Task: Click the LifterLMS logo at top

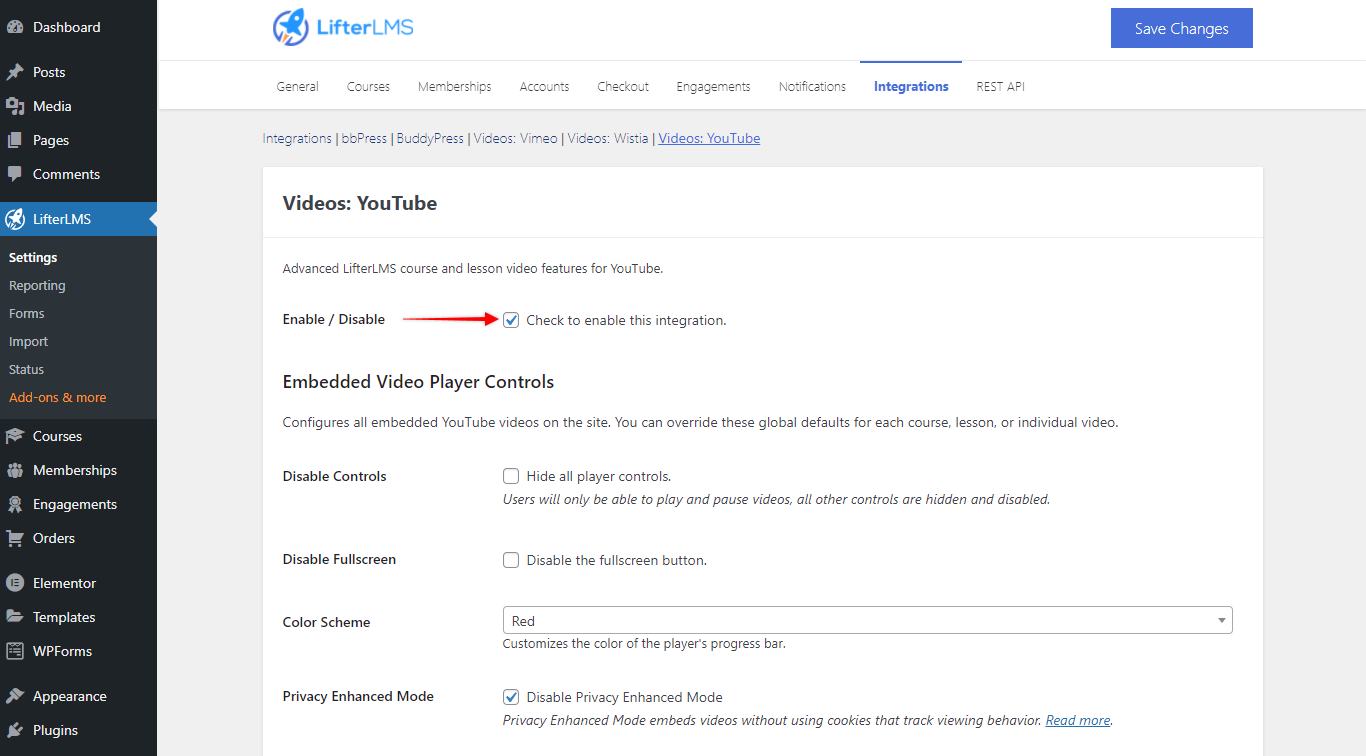Action: click(x=343, y=27)
